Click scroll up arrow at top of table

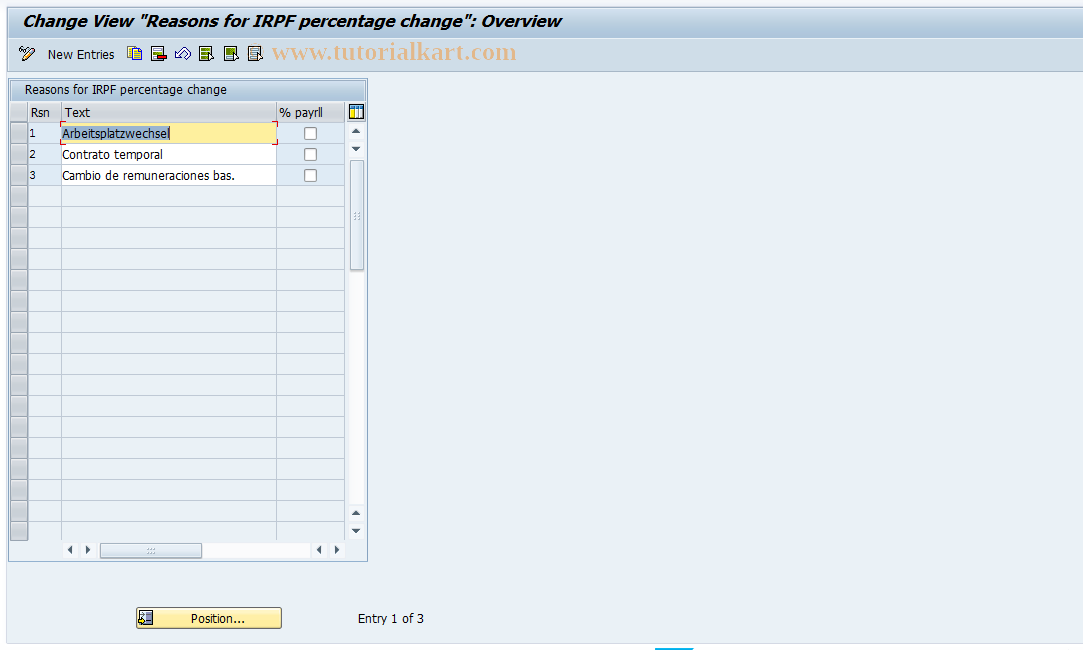(356, 131)
